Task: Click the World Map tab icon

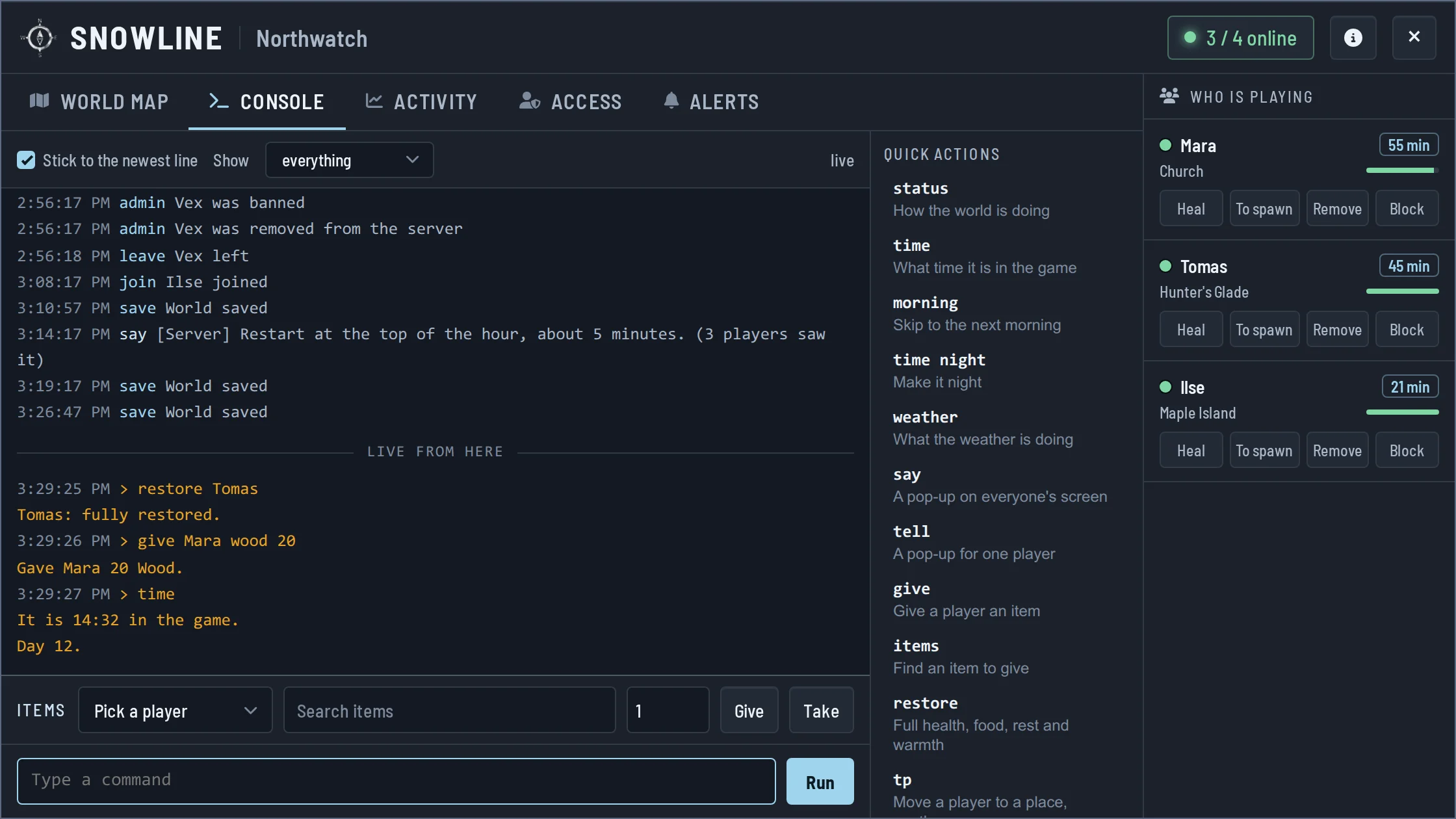Action: [40, 101]
